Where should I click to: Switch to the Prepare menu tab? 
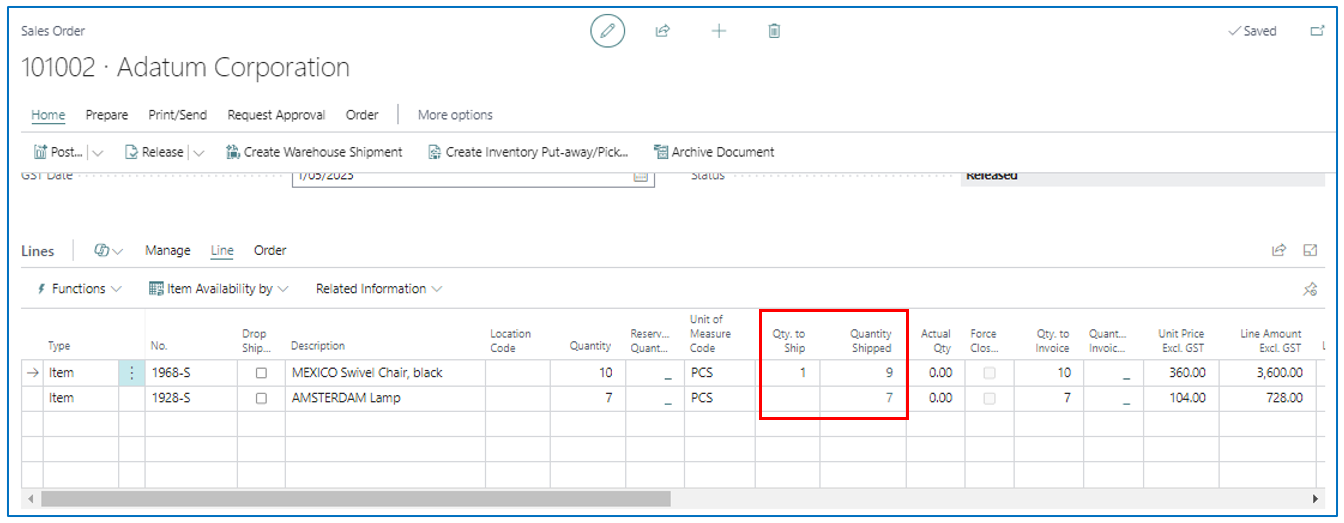pyautogui.click(x=106, y=115)
